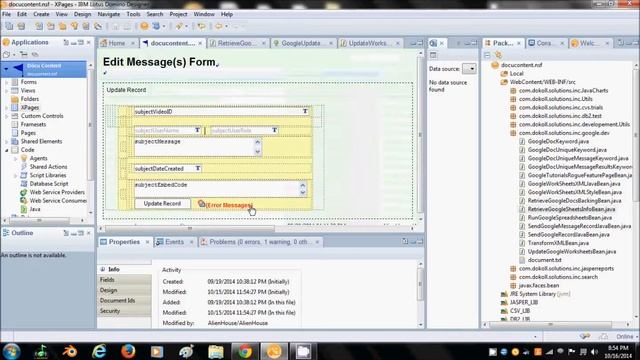Open the File menu
This screenshot has width=640, height=360.
7,14
